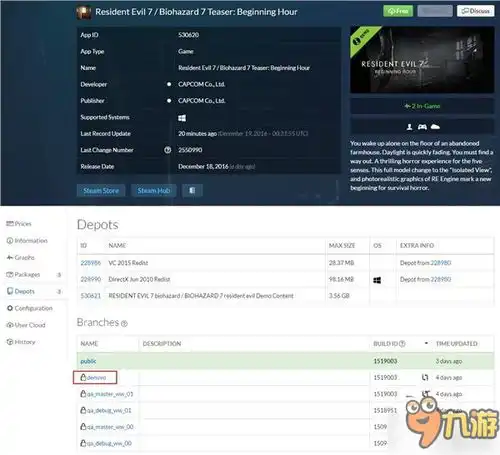This screenshot has width=500, height=455.
Task: Switch to the Information sidebar section
Action: pos(27,241)
